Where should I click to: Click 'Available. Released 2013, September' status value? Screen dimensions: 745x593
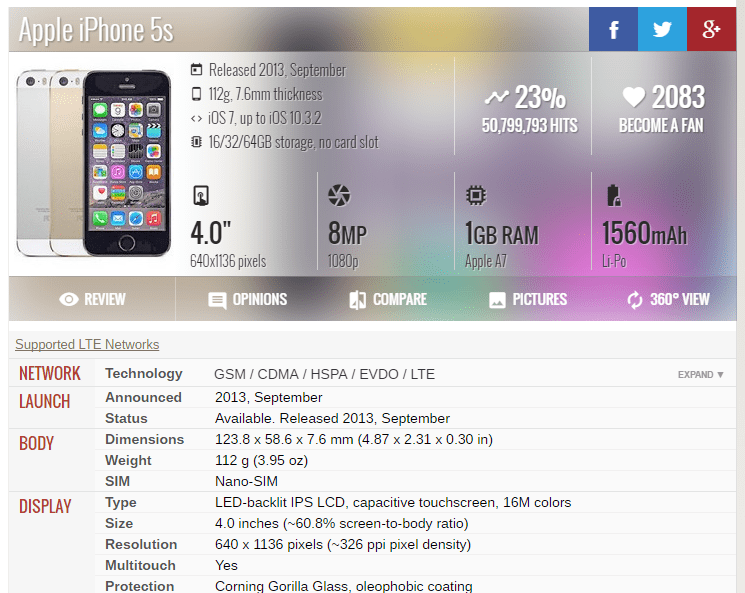[x=332, y=418]
